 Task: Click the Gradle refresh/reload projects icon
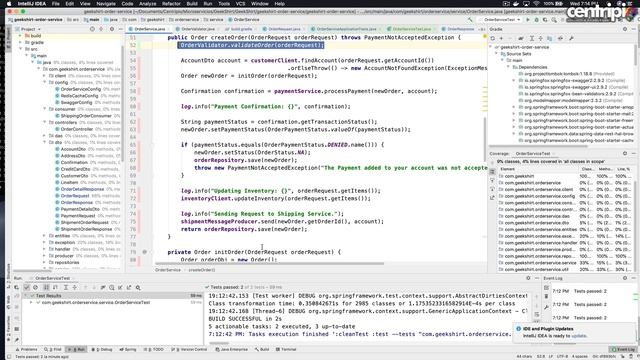[493, 38]
